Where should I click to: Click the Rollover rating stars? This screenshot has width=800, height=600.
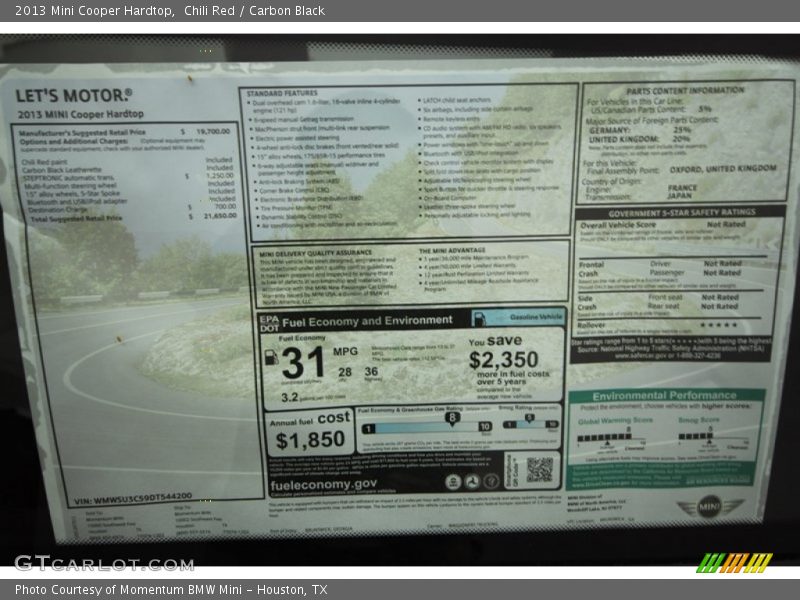pyautogui.click(x=718, y=324)
